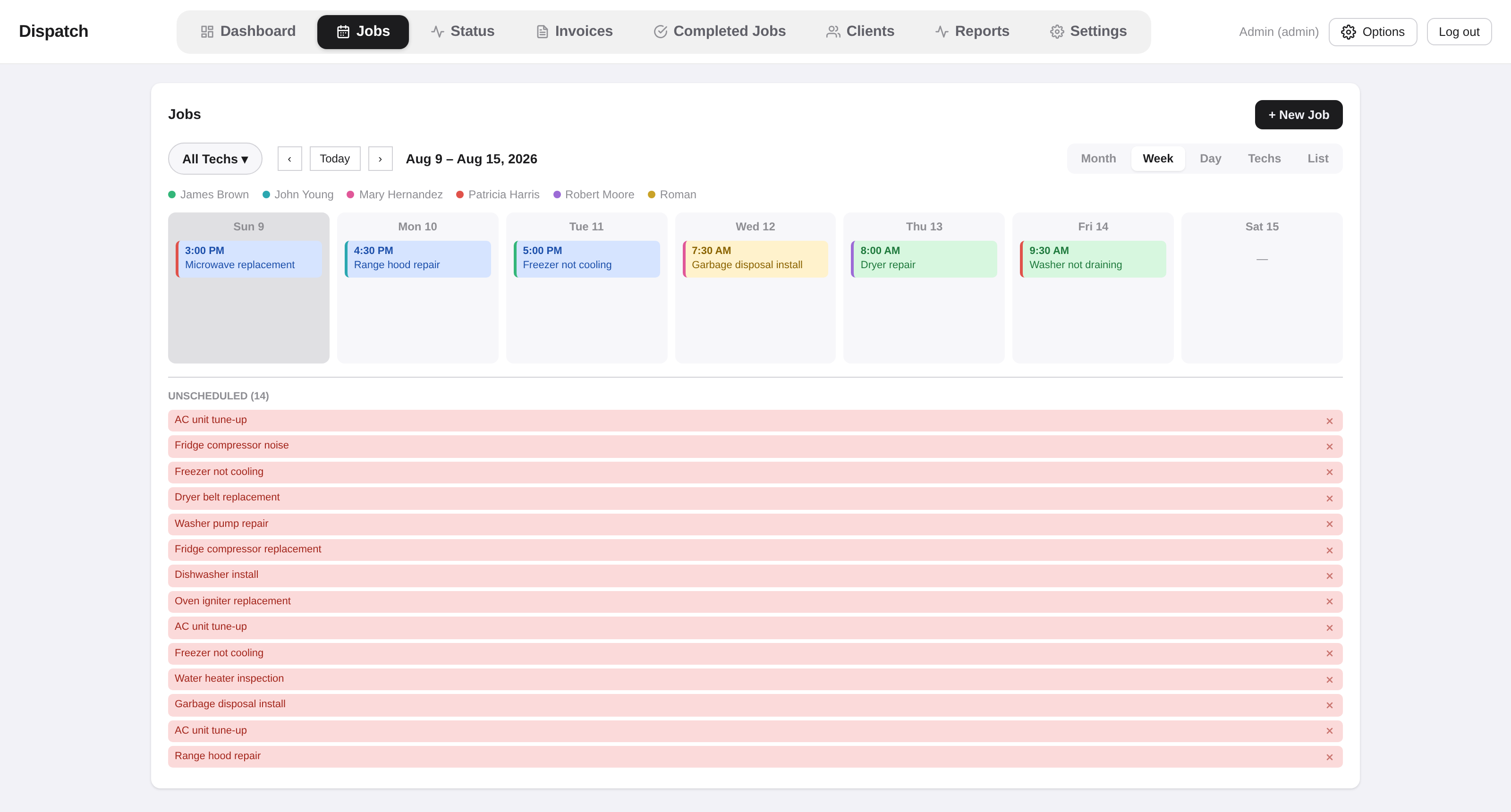Click Robert Moore purple legend dot
The image size is (1511, 812).
pyautogui.click(x=557, y=195)
